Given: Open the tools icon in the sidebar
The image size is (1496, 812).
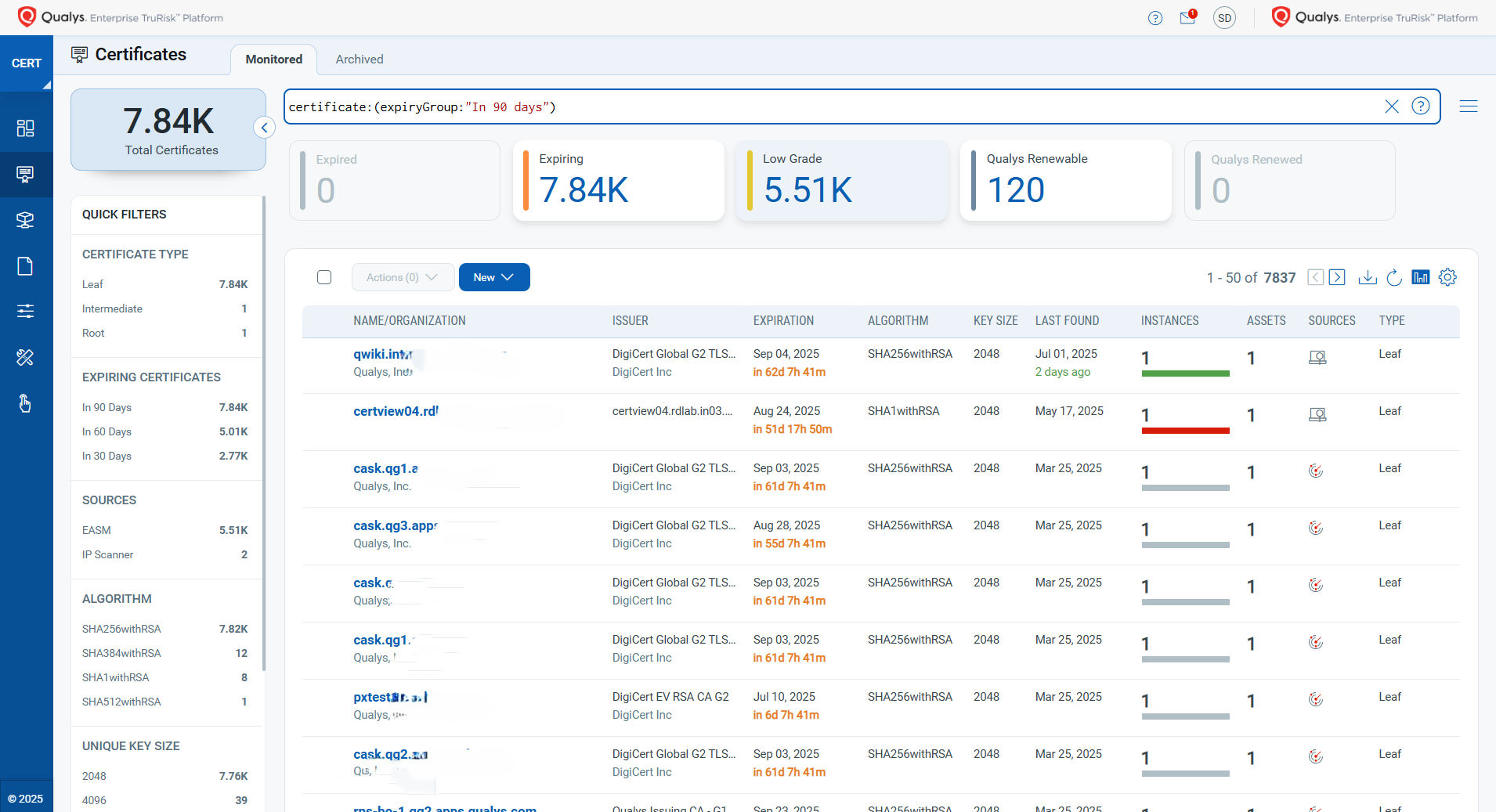Looking at the screenshot, I should tap(26, 357).
